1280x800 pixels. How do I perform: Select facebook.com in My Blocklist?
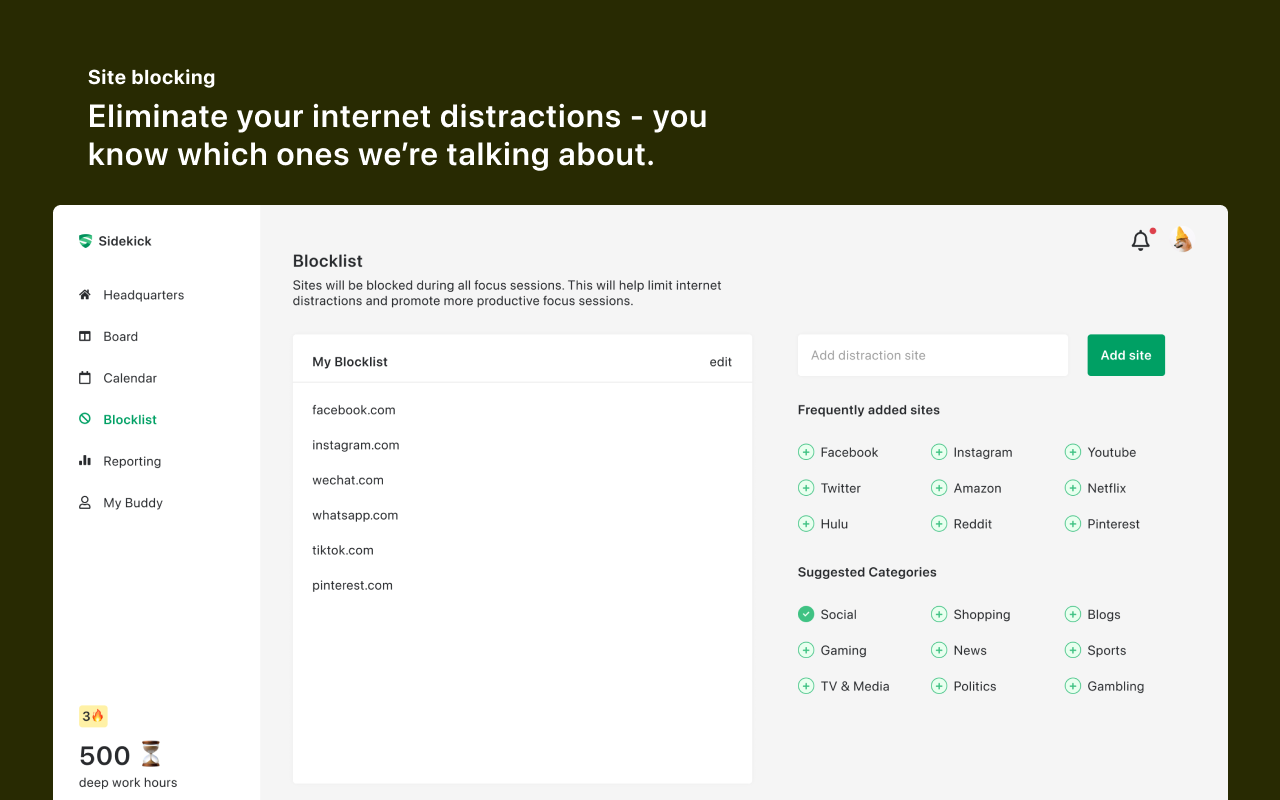(354, 410)
